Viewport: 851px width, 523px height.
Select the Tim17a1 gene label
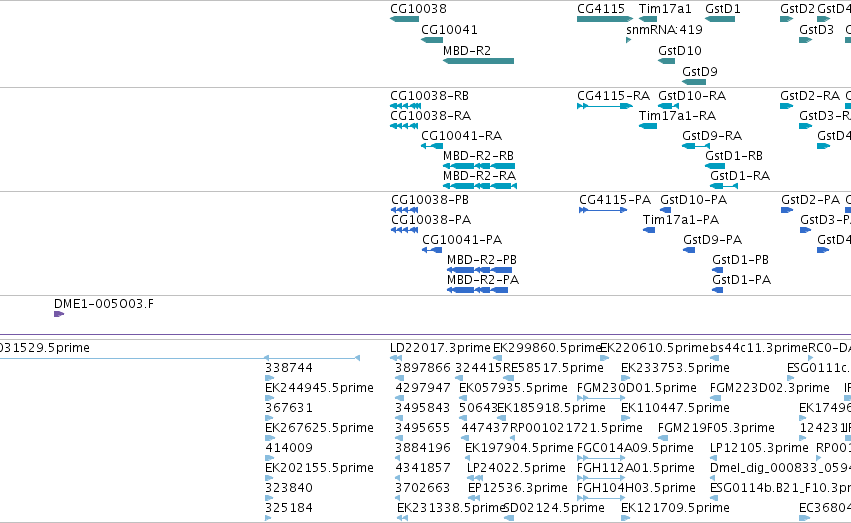coord(665,9)
